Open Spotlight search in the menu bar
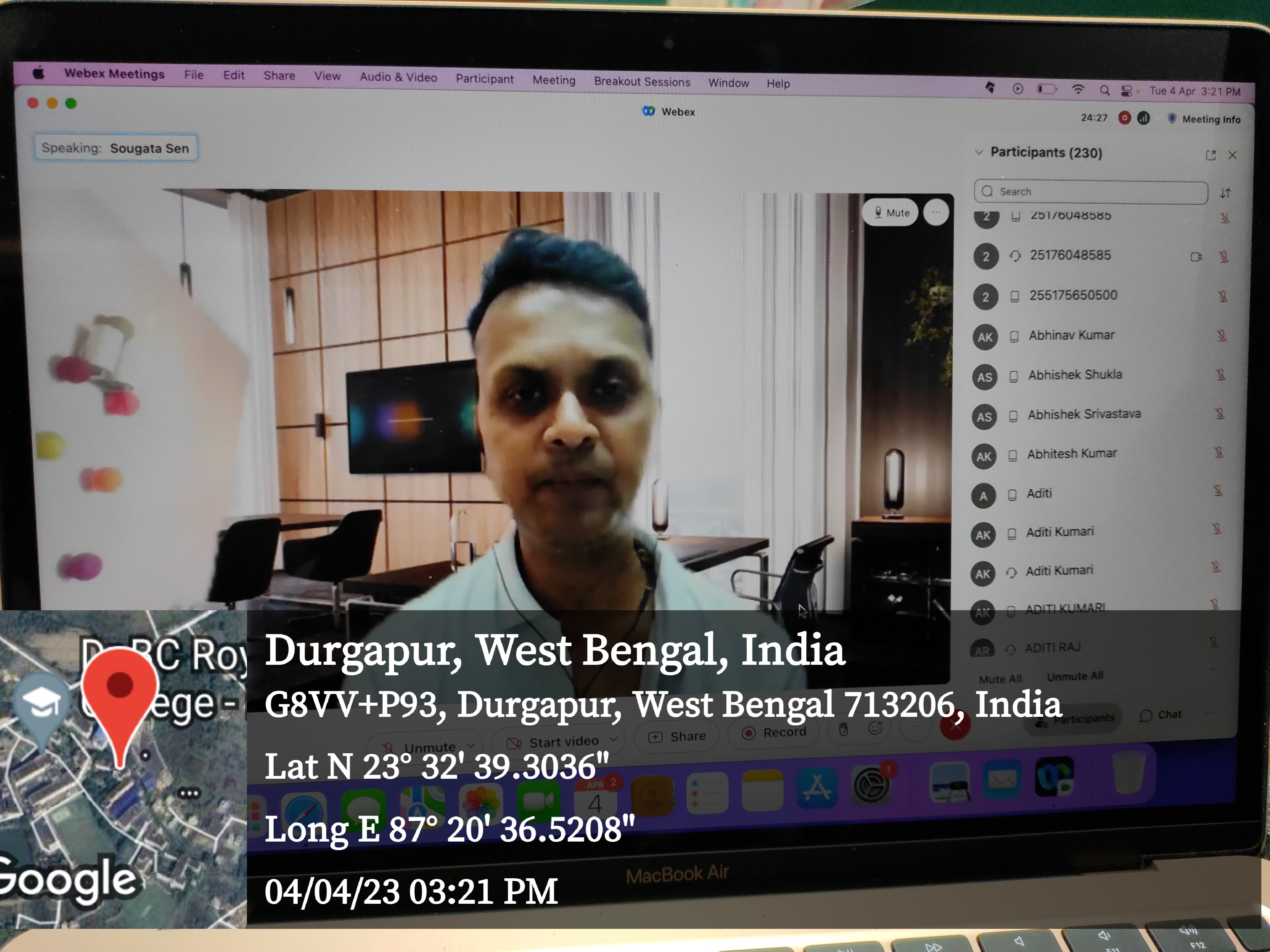Viewport: 1270px width, 952px height. click(1105, 90)
